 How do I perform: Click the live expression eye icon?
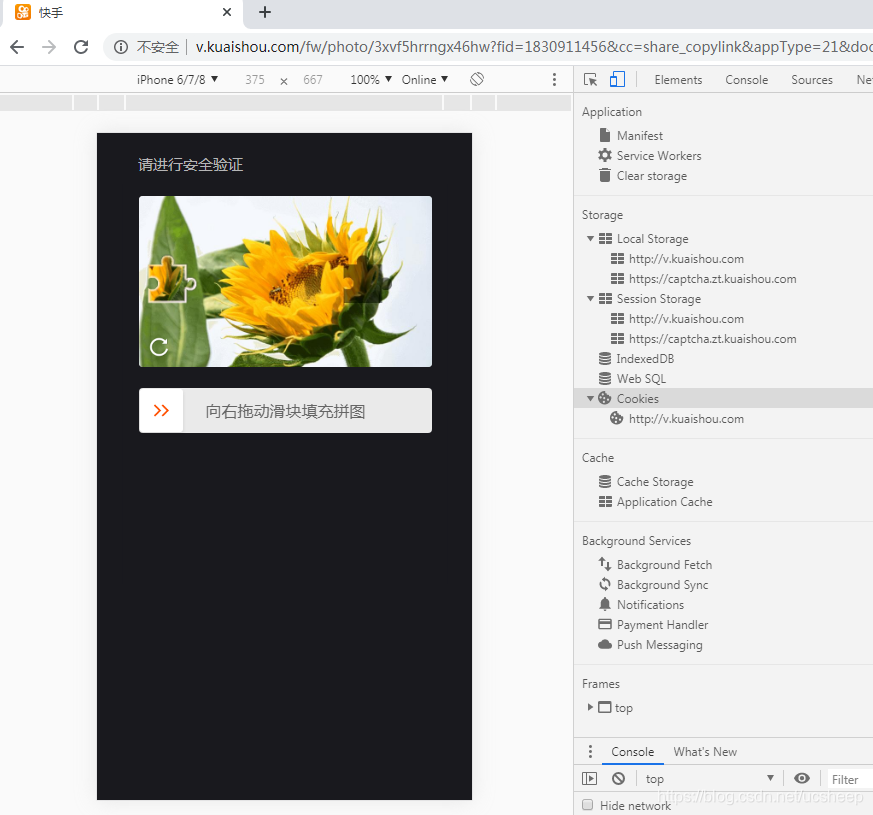[802, 778]
